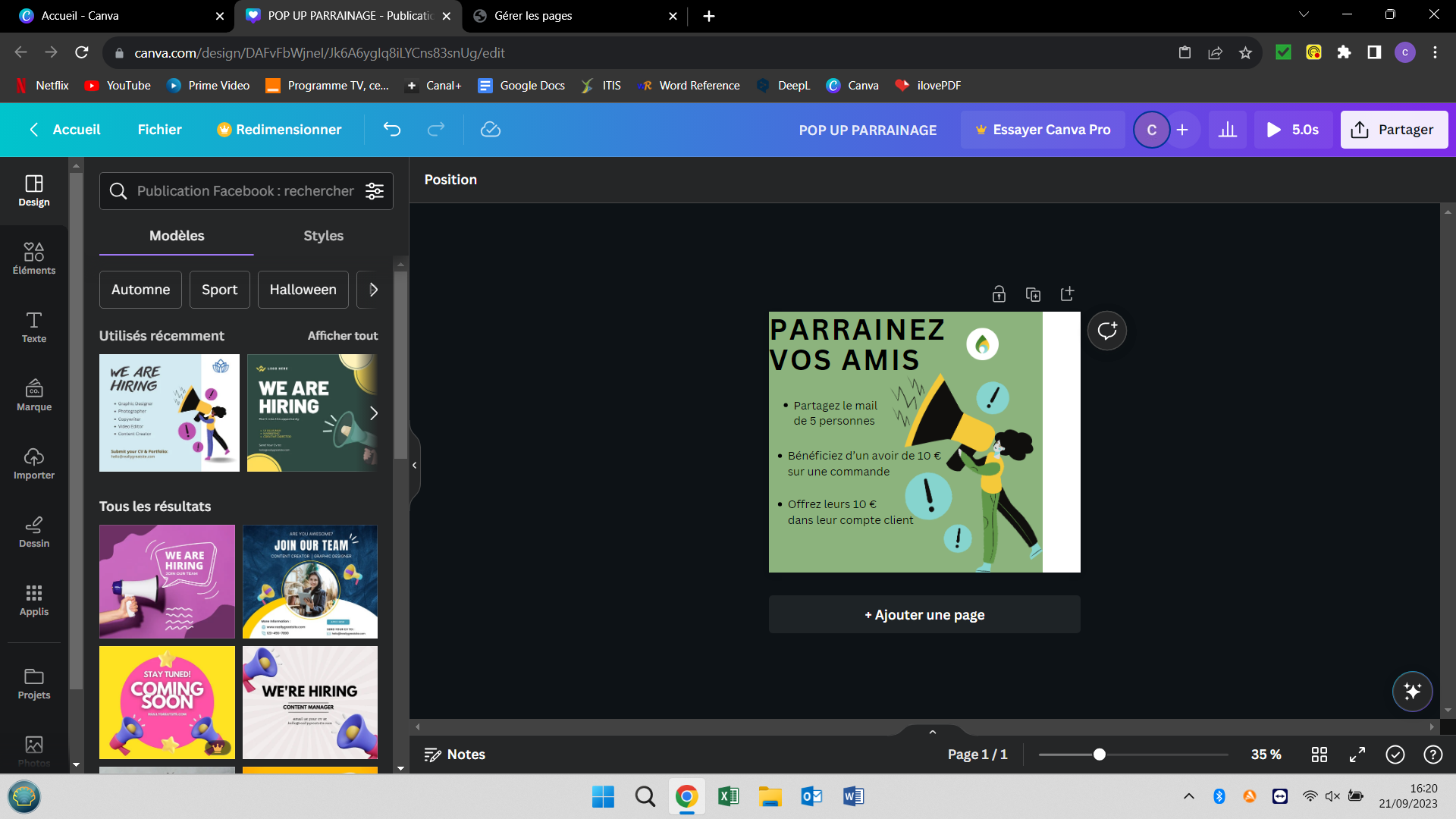The width and height of the screenshot is (1456, 819).
Task: Toggle fullscreen presentation mode
Action: [1357, 755]
